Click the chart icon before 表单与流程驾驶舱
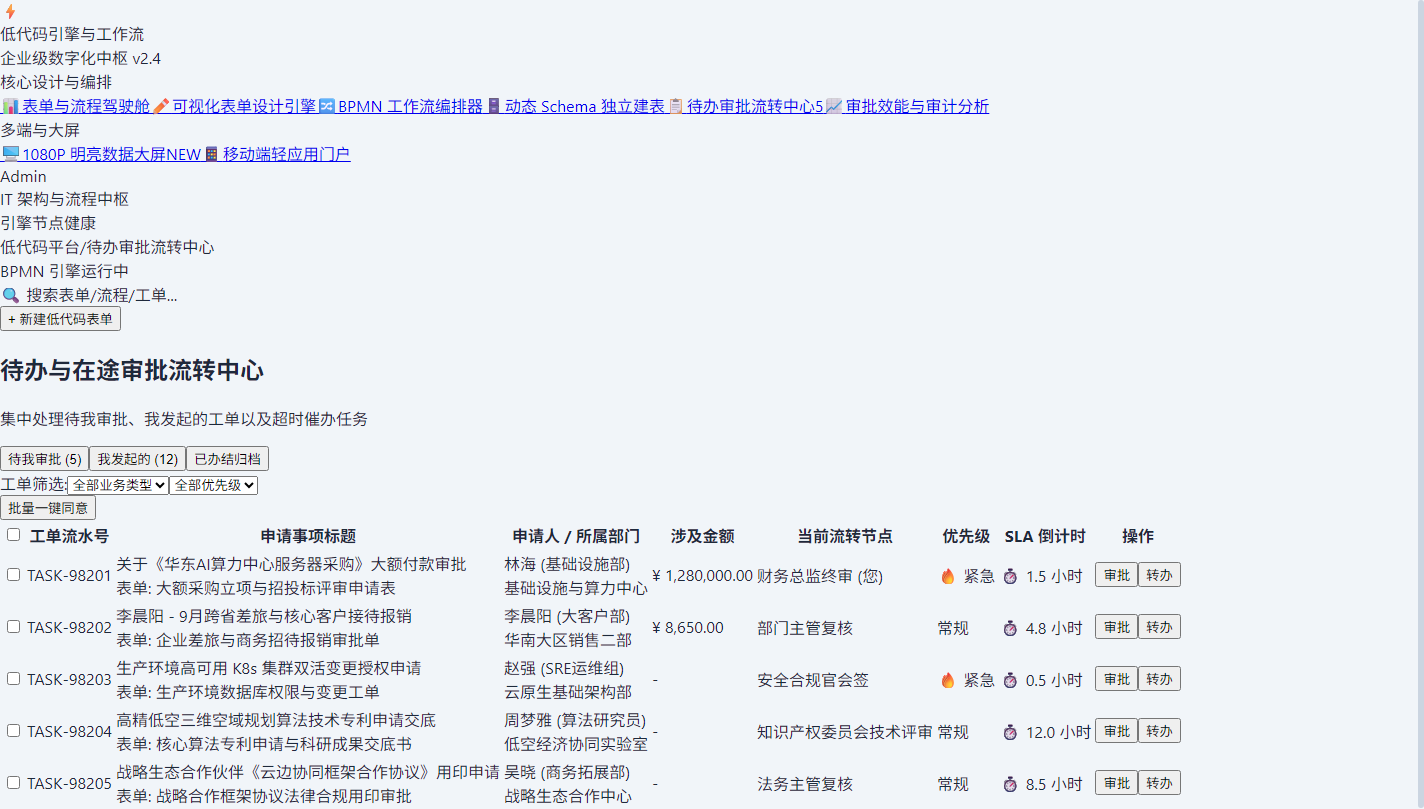This screenshot has width=1424, height=809. click(10, 106)
